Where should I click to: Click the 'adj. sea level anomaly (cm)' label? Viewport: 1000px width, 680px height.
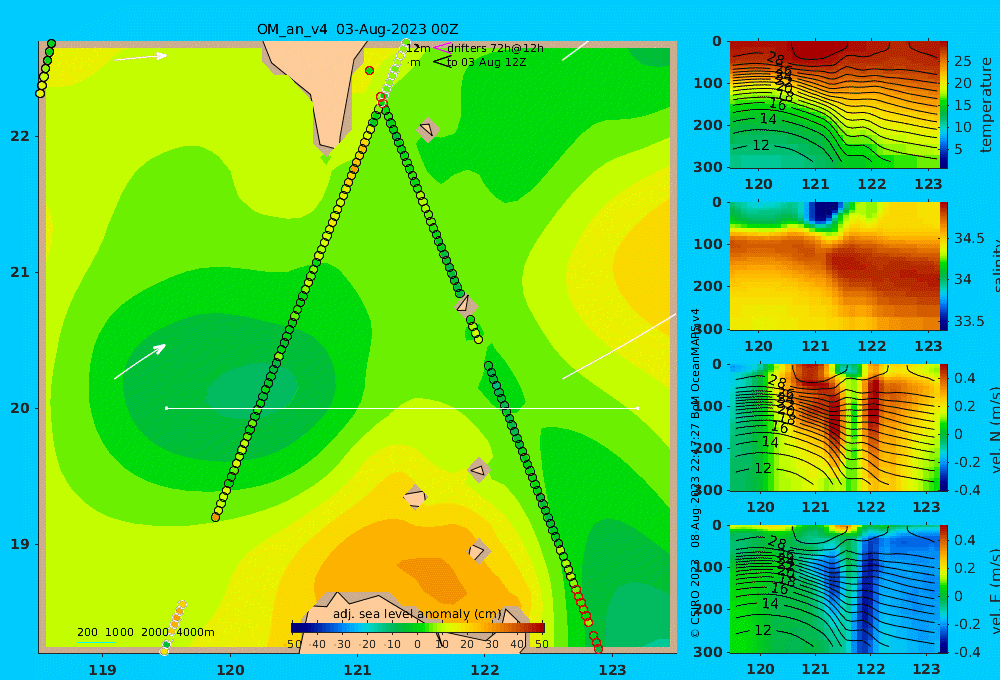[417, 614]
